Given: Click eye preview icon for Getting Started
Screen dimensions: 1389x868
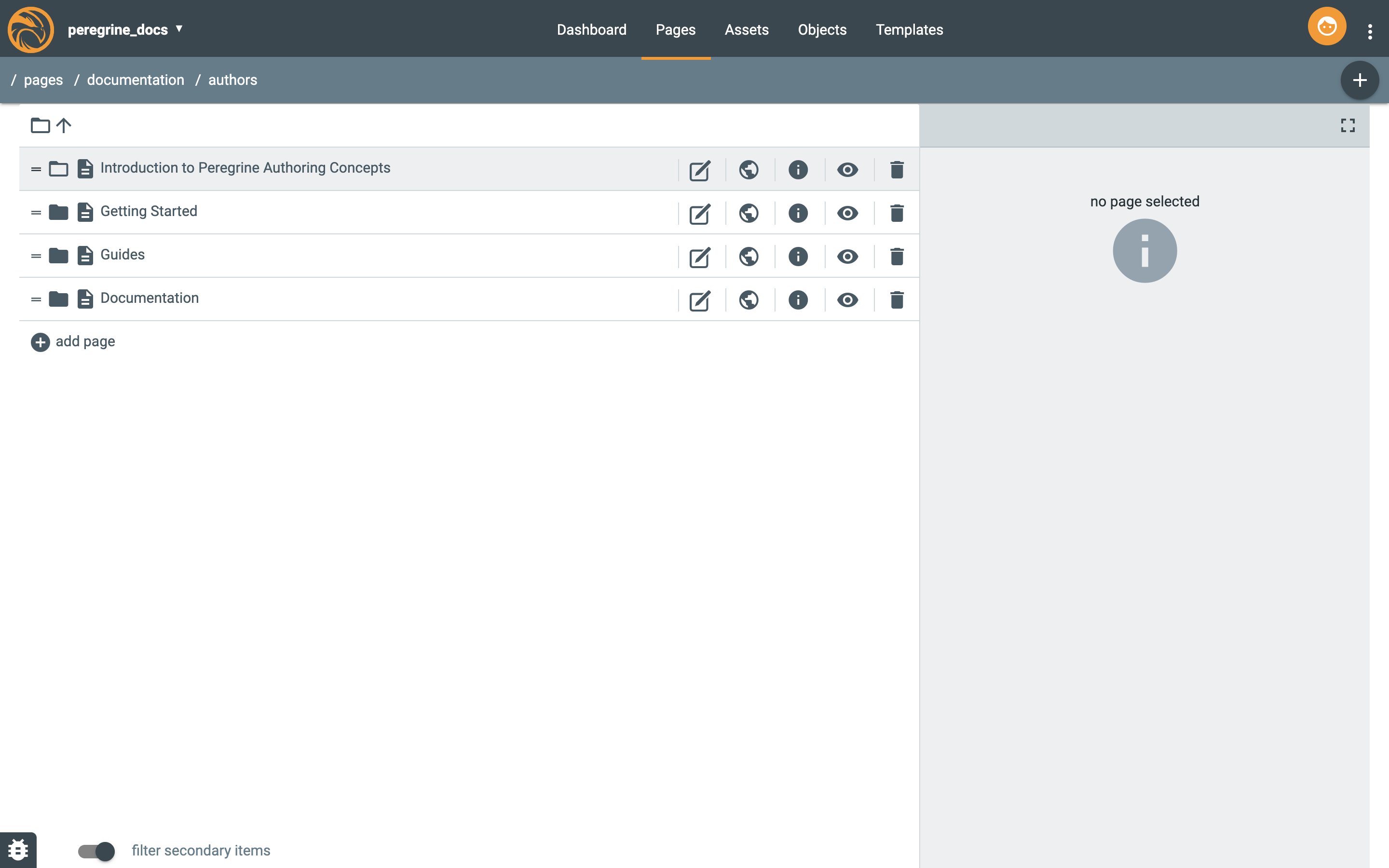Looking at the screenshot, I should point(847,214).
